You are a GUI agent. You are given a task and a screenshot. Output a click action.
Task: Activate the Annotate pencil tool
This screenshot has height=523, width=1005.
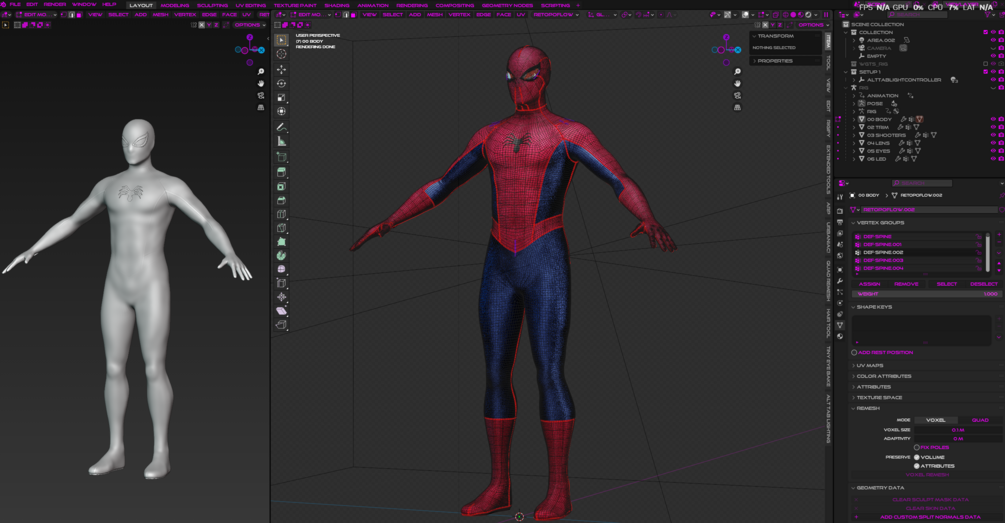coord(281,127)
